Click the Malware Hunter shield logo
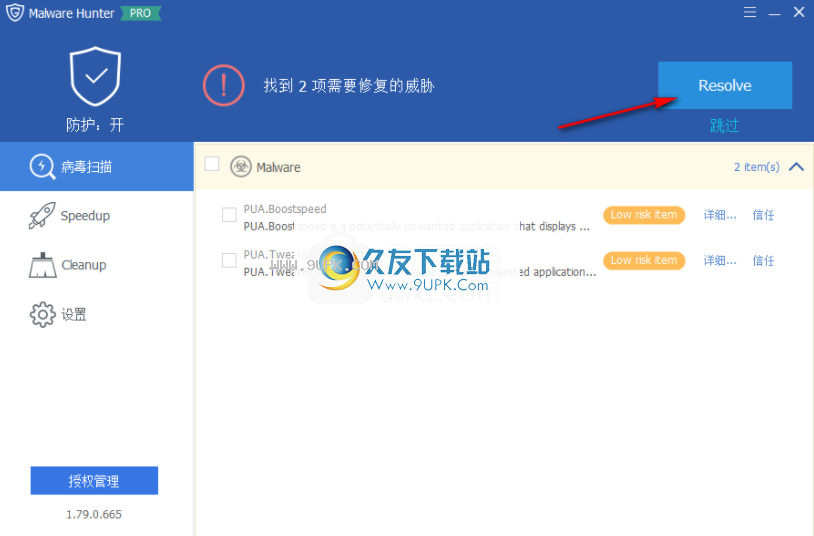The height and width of the screenshot is (536, 814). (x=15, y=12)
